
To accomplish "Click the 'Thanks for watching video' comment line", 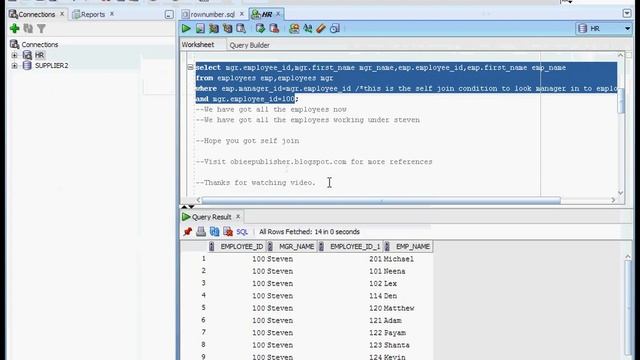I will tap(256, 182).
